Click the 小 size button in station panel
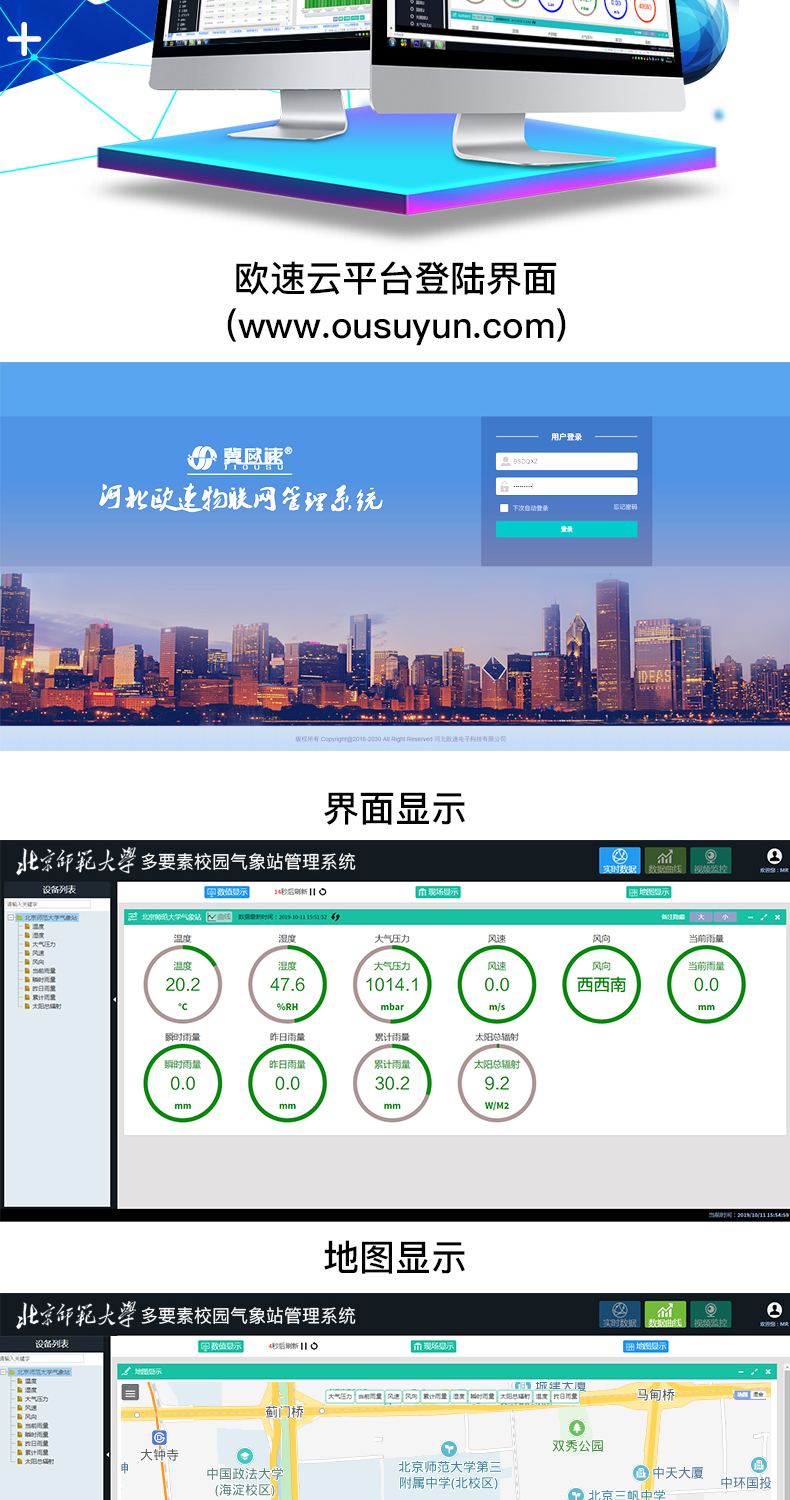The height and width of the screenshot is (1500, 790). [x=725, y=917]
